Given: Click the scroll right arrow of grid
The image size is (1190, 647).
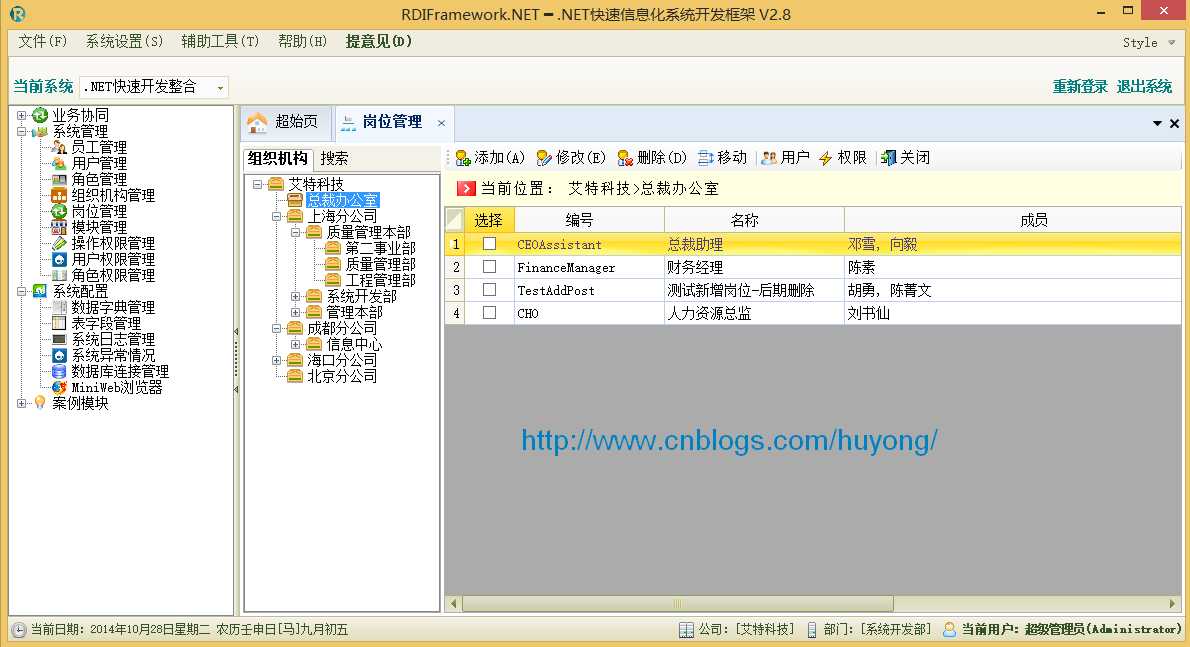Looking at the screenshot, I should [1173, 604].
